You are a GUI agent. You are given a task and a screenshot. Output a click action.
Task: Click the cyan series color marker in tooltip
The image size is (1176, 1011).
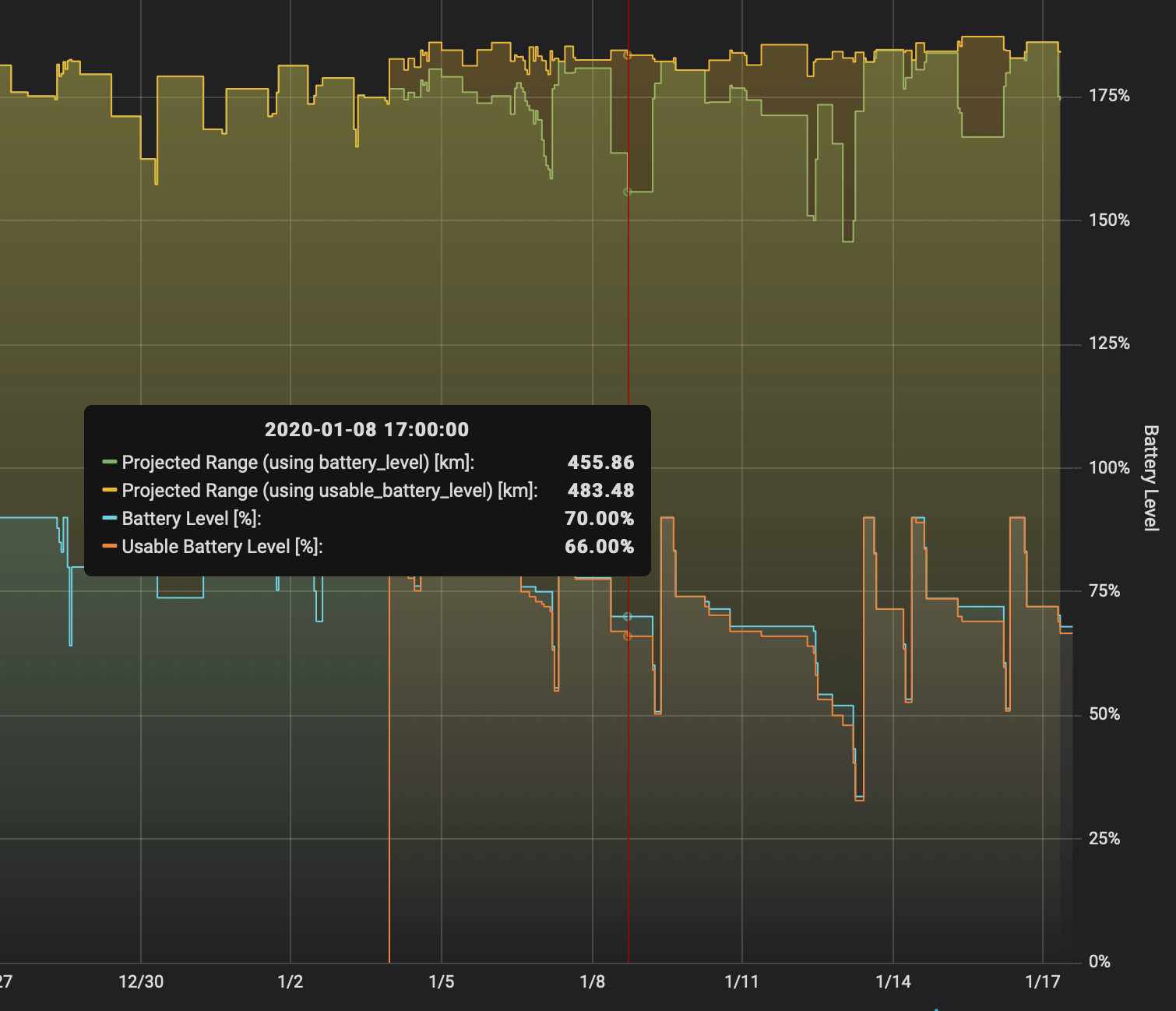tap(109, 518)
